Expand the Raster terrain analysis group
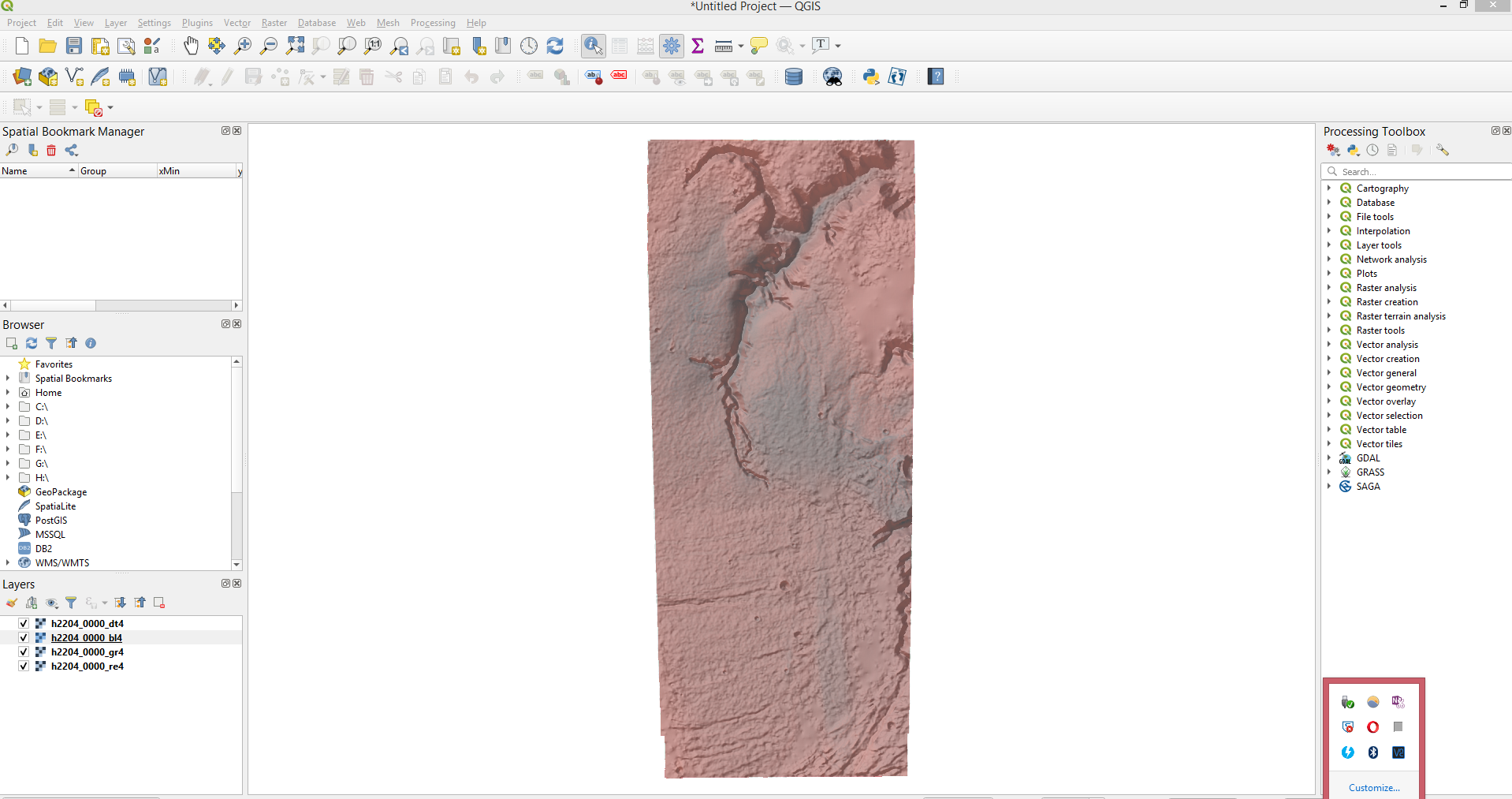The image size is (1512, 799). coord(1329,315)
